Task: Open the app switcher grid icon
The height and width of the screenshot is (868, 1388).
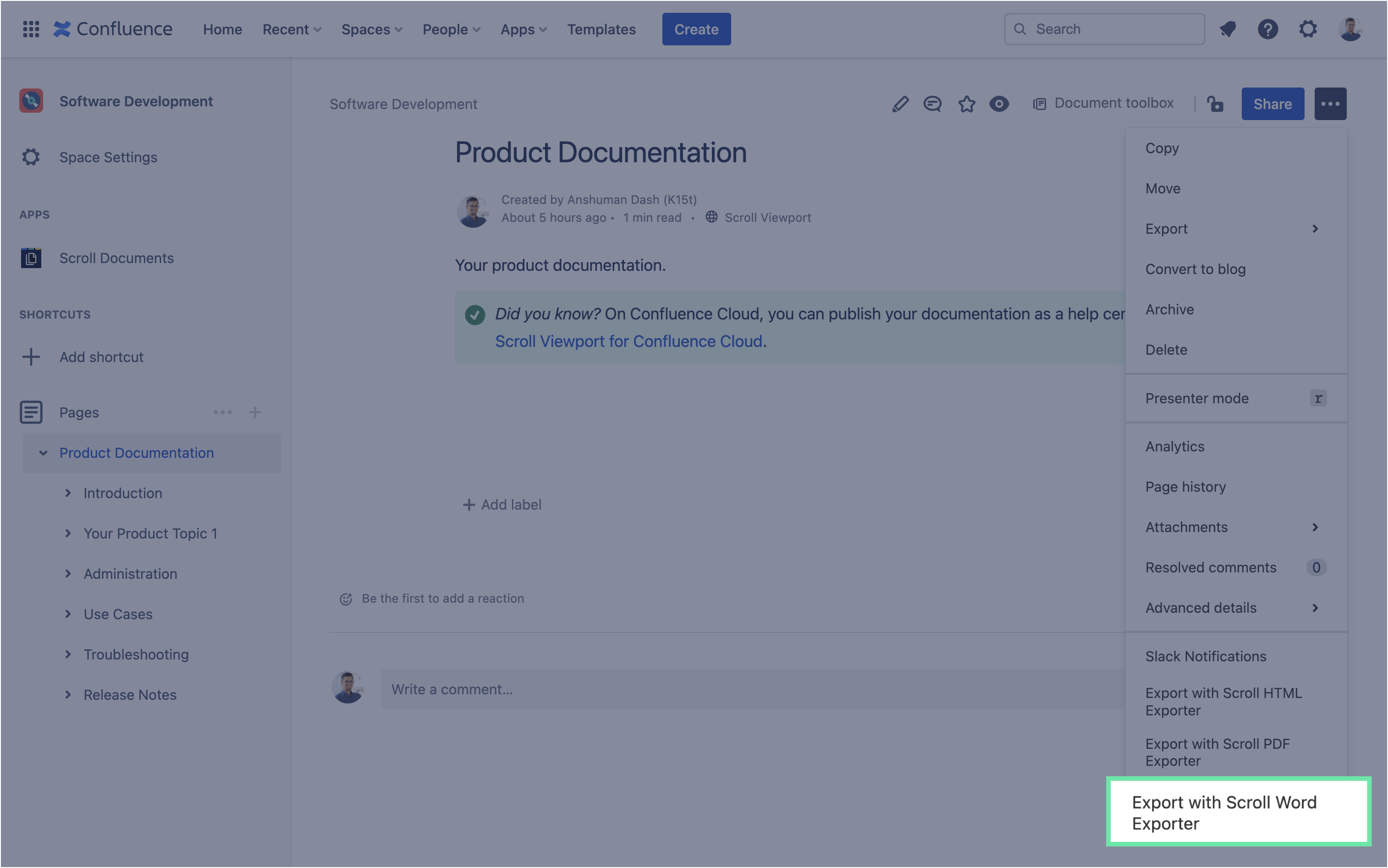Action: coord(31,29)
